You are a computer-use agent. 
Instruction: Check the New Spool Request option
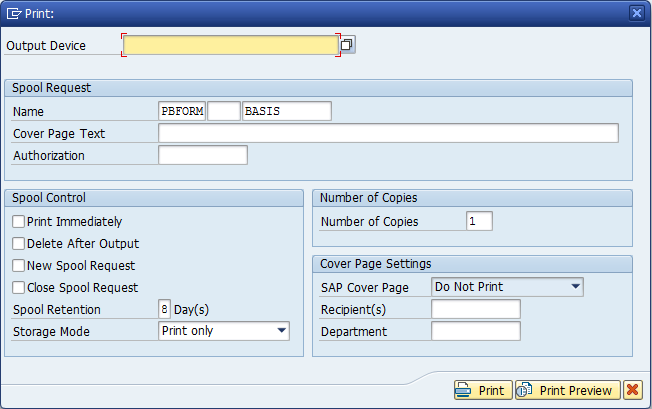(18, 266)
